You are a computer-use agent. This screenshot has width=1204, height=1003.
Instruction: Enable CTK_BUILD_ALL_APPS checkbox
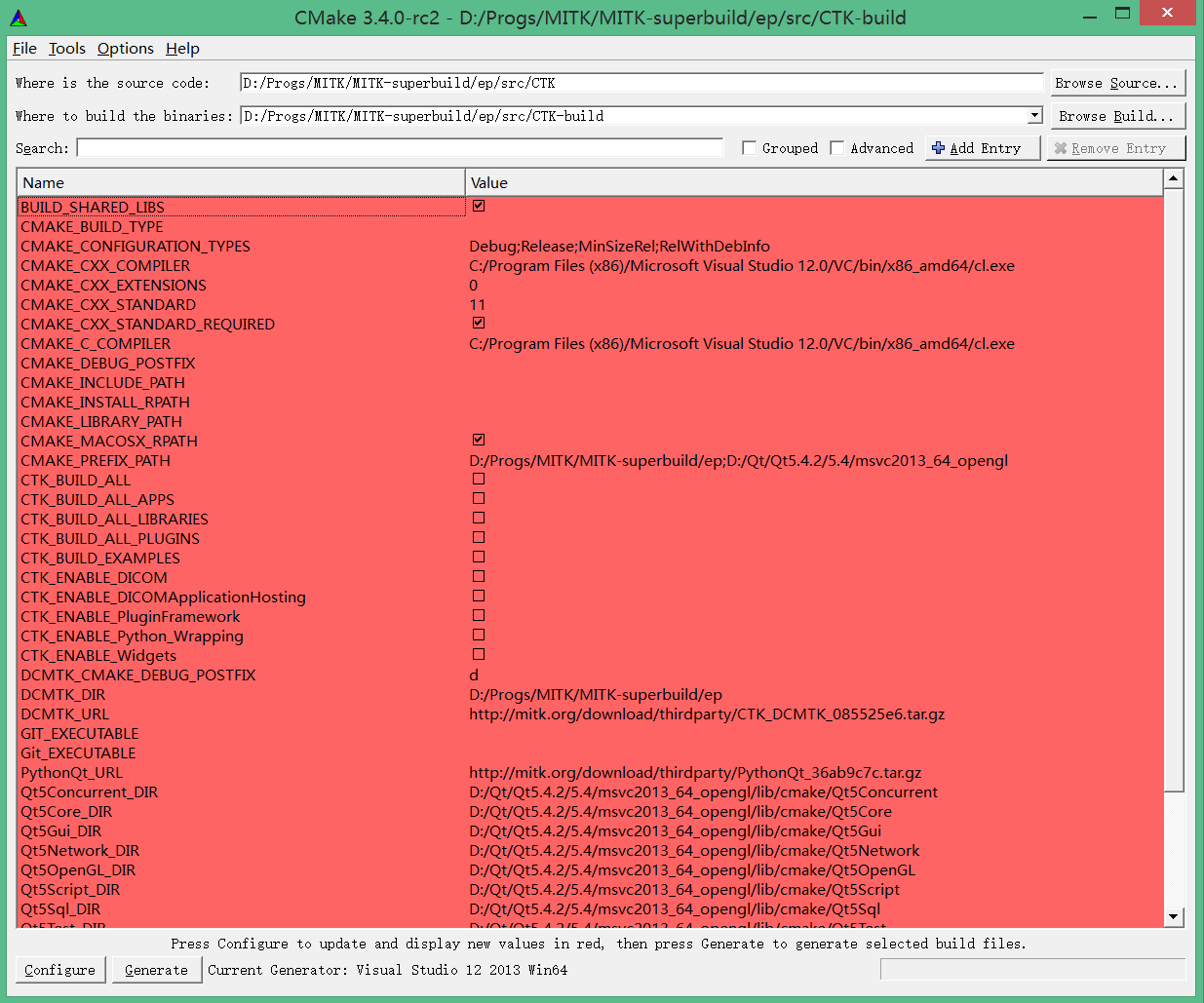(x=479, y=498)
